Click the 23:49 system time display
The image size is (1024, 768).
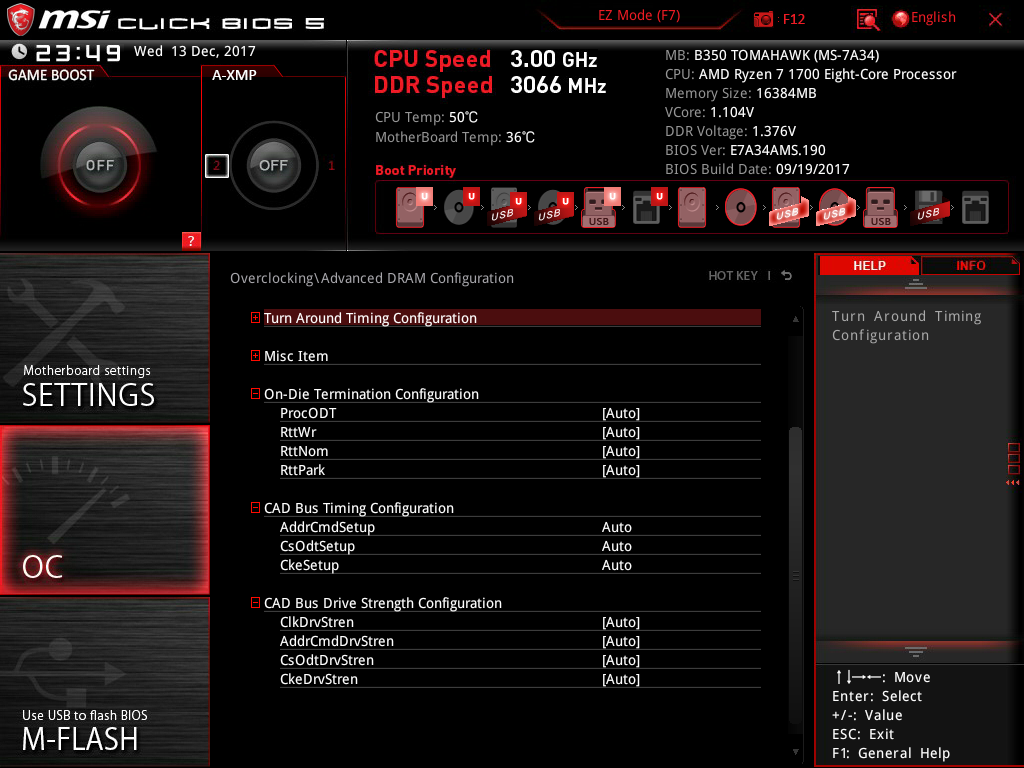(x=78, y=52)
